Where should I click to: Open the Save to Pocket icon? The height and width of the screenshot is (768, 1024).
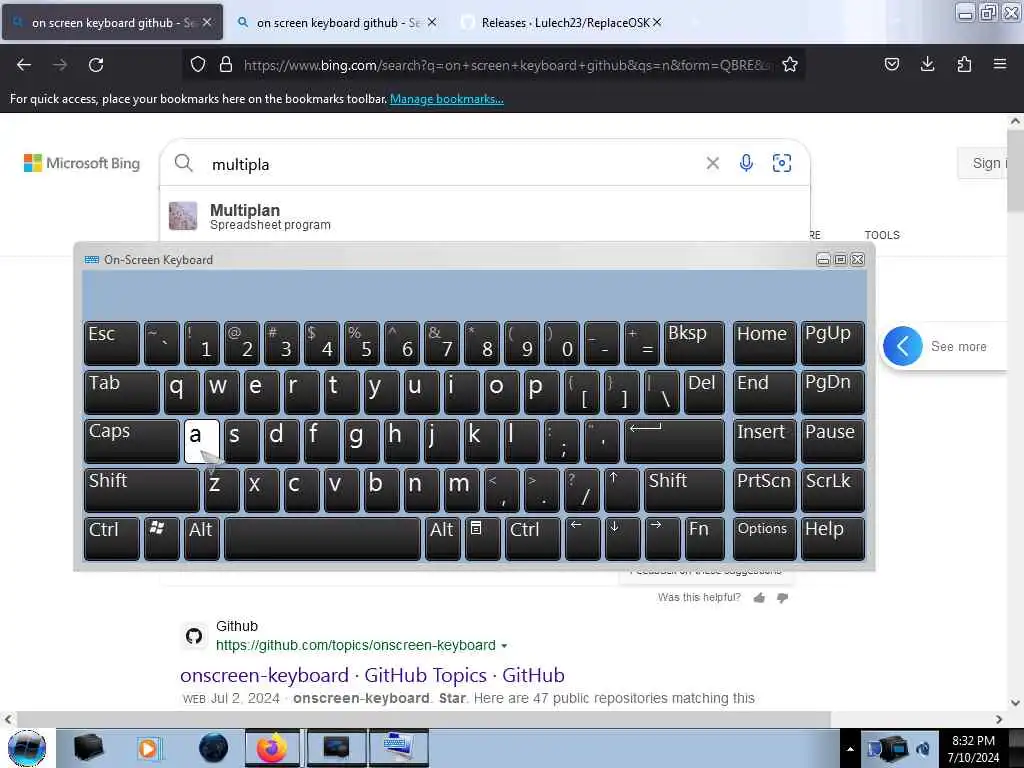[891, 64]
